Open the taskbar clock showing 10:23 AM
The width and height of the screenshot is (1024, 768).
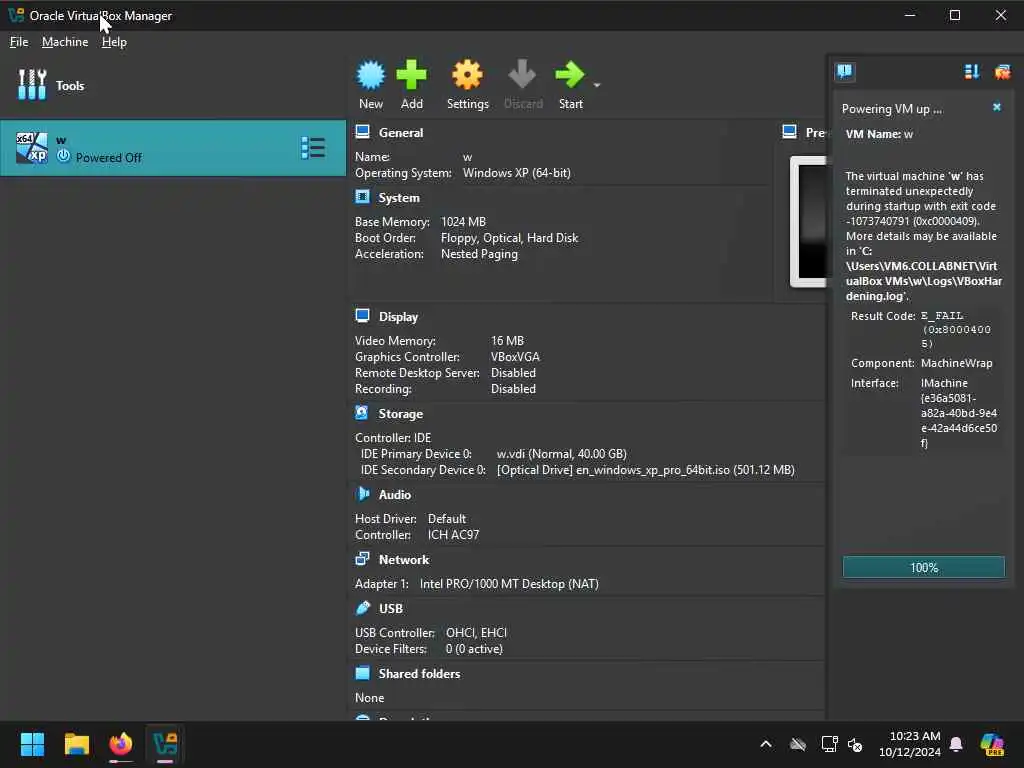pos(910,744)
